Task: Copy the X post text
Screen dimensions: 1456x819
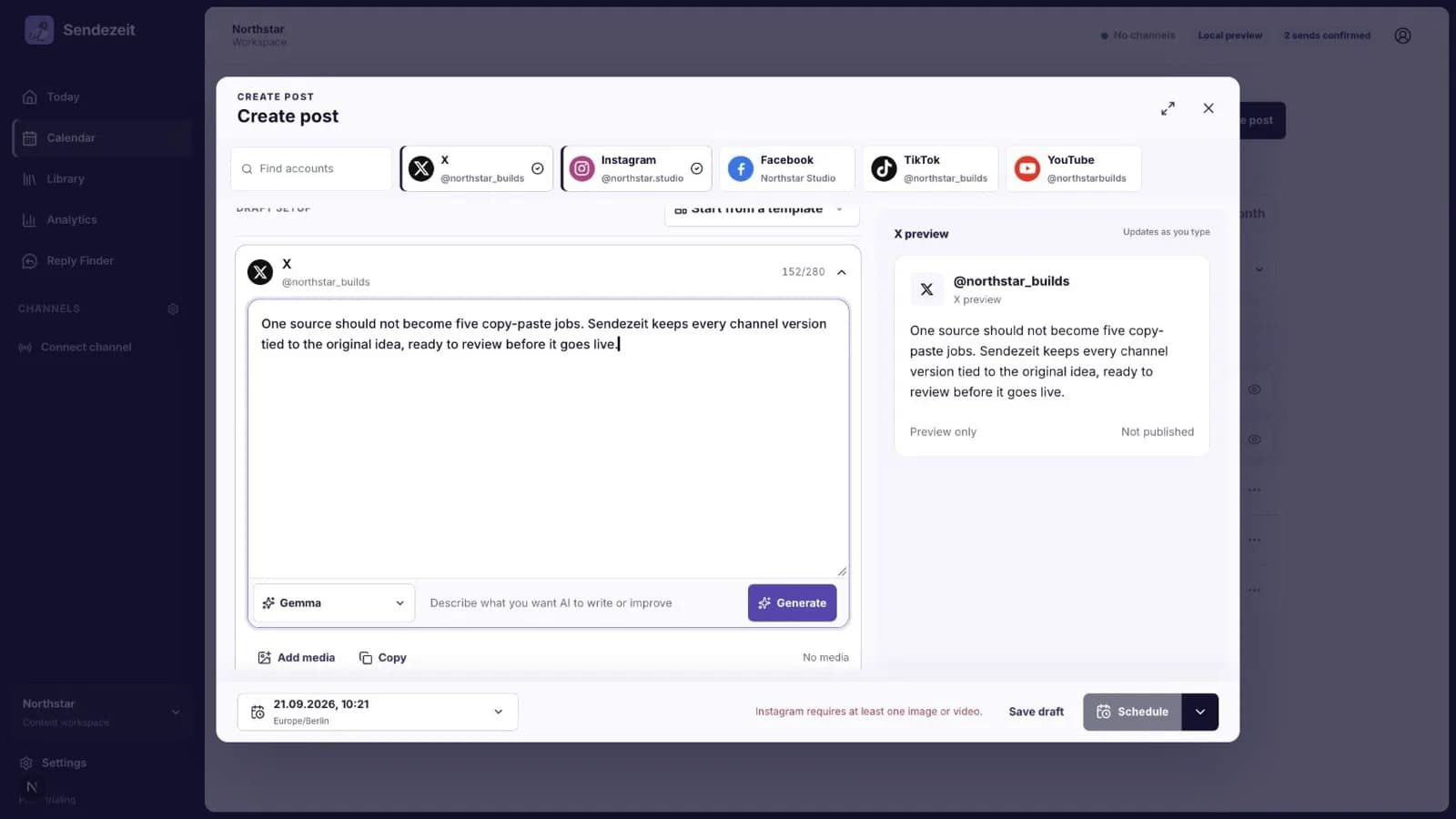Action: 383,658
